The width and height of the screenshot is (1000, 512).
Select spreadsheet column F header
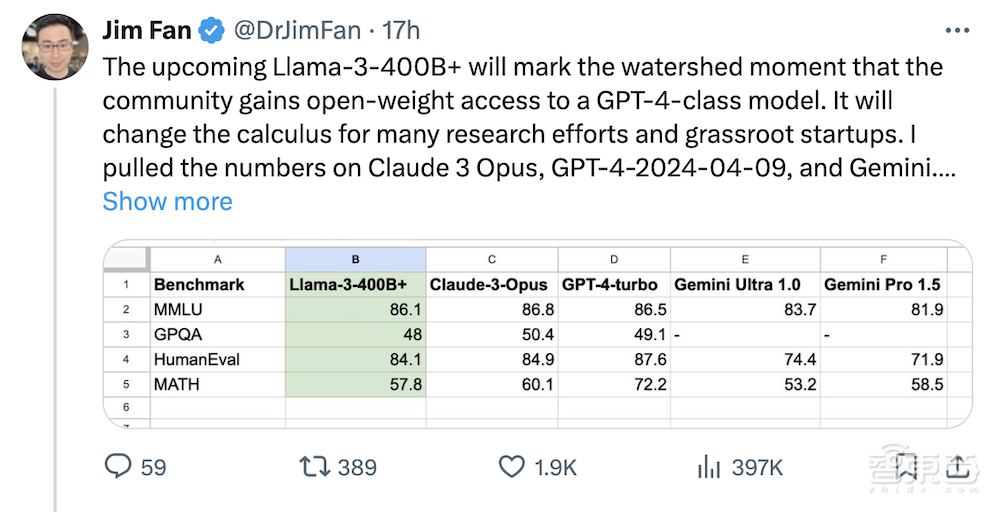click(x=882, y=259)
